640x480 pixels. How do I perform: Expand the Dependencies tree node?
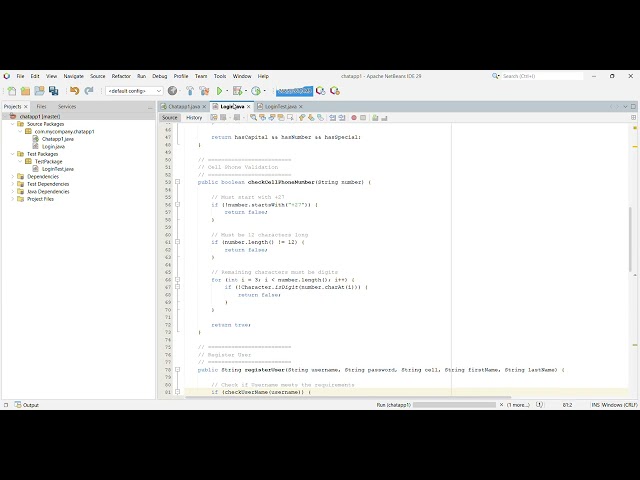(13, 176)
